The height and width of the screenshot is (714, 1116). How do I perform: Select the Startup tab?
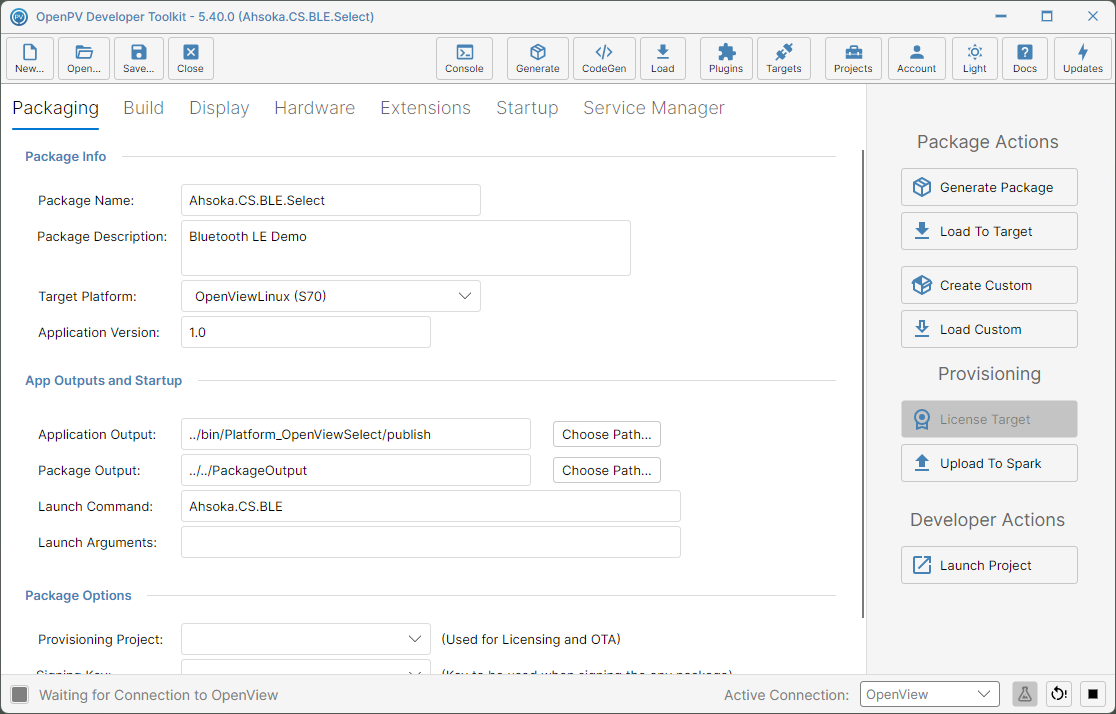pyautogui.click(x=527, y=108)
